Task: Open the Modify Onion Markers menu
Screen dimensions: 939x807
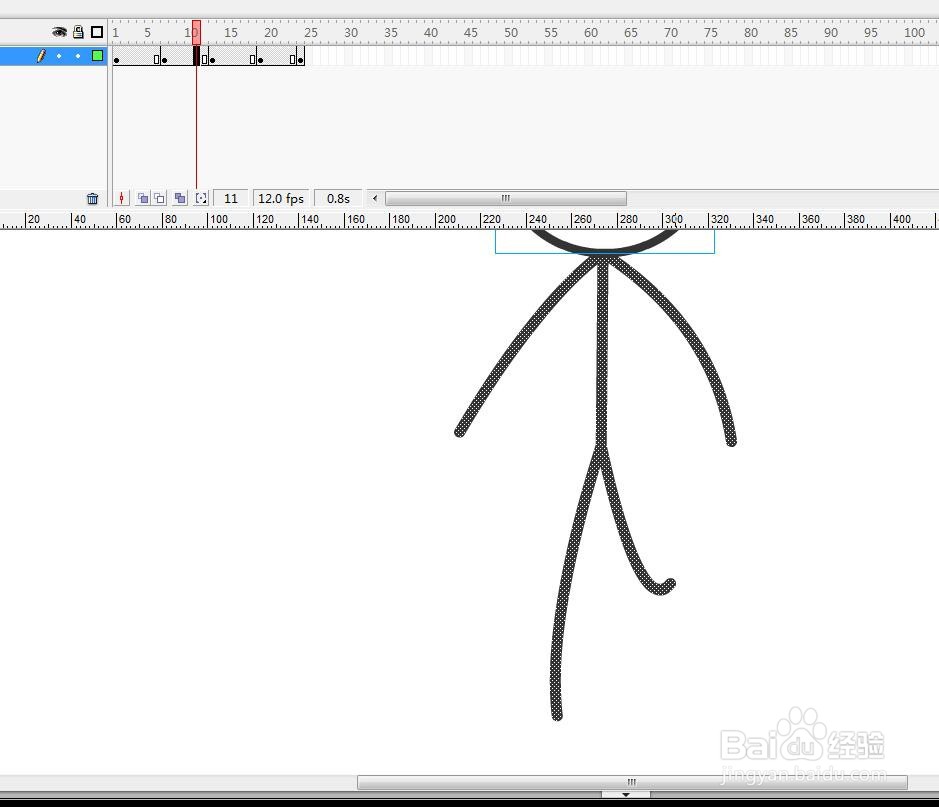Action: (x=200, y=198)
